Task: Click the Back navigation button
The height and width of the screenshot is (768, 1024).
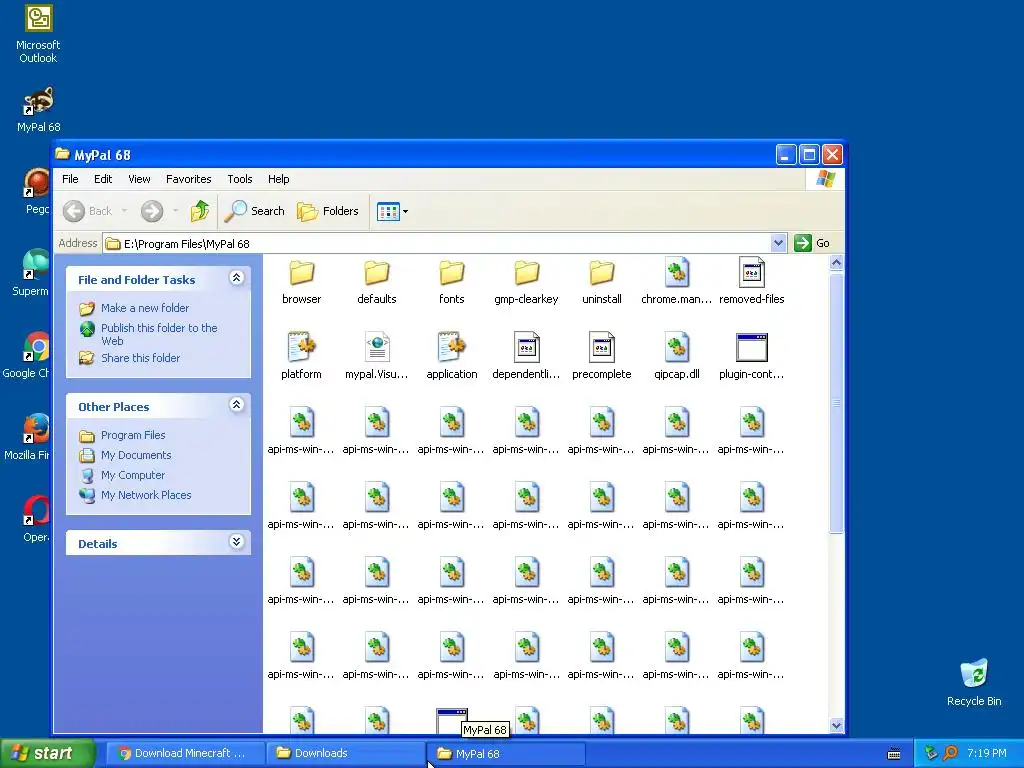Action: point(88,211)
